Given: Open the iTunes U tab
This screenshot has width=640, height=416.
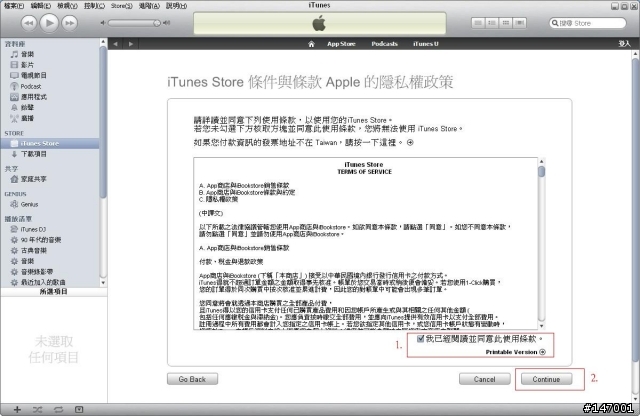Looking at the screenshot, I should pyautogui.click(x=426, y=44).
